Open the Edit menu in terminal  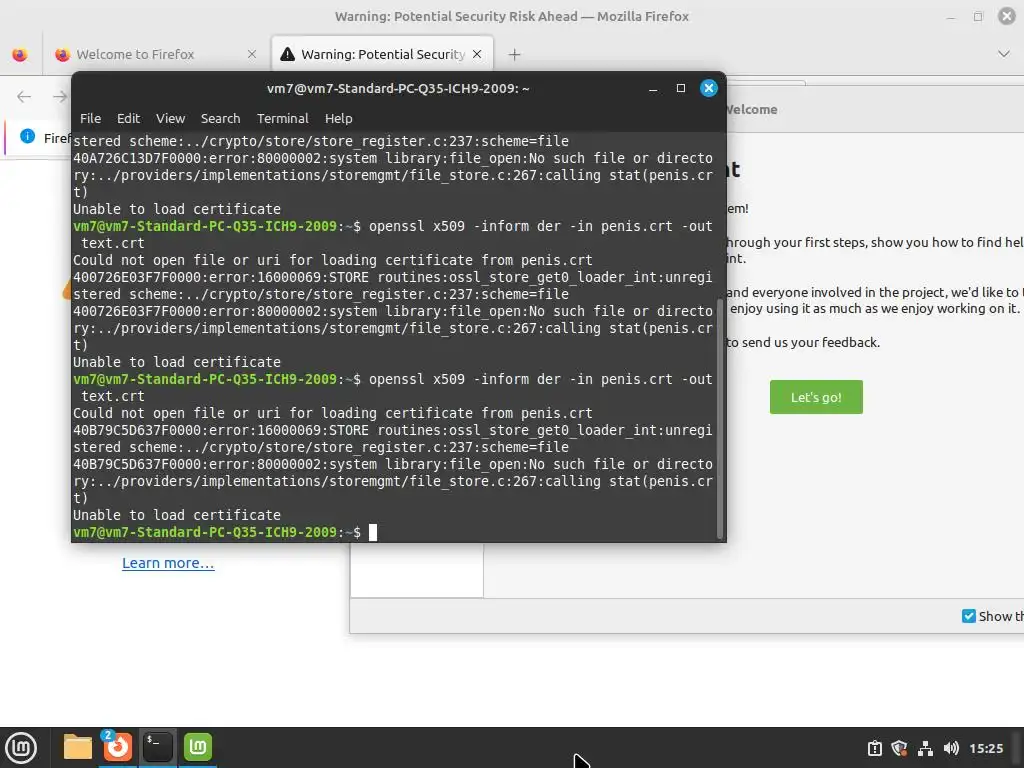128,118
